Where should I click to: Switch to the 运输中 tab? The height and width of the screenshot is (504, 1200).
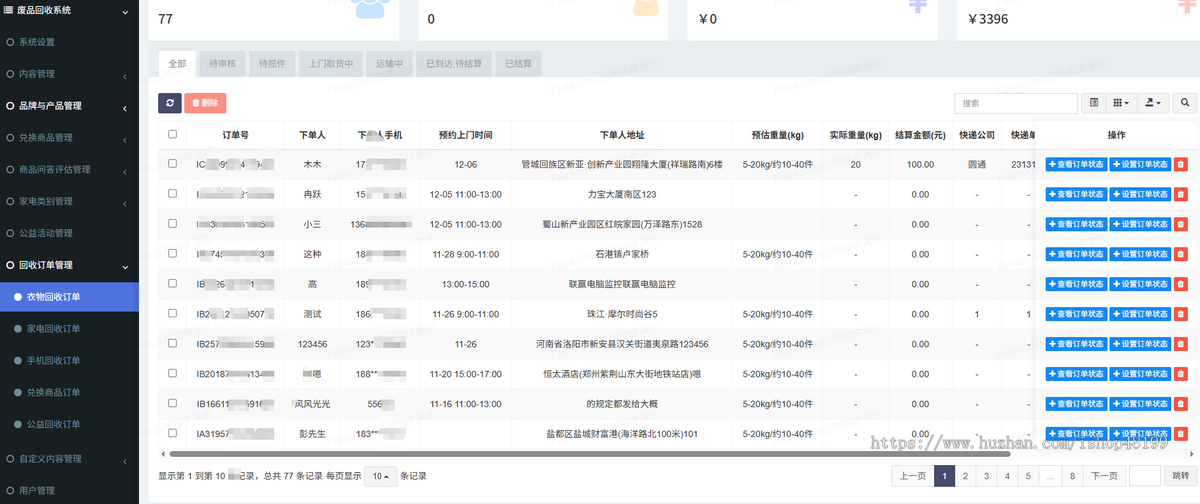click(x=389, y=64)
